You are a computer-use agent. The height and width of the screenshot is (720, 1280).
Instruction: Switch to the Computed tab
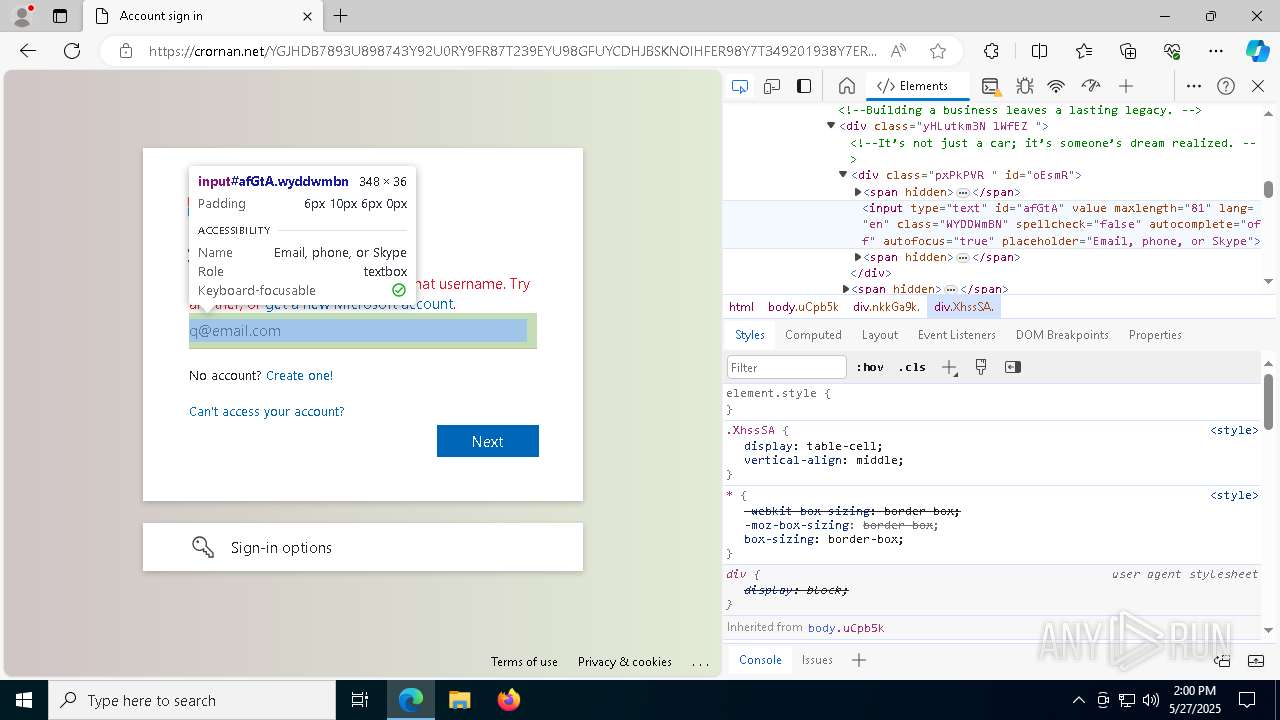(813, 335)
